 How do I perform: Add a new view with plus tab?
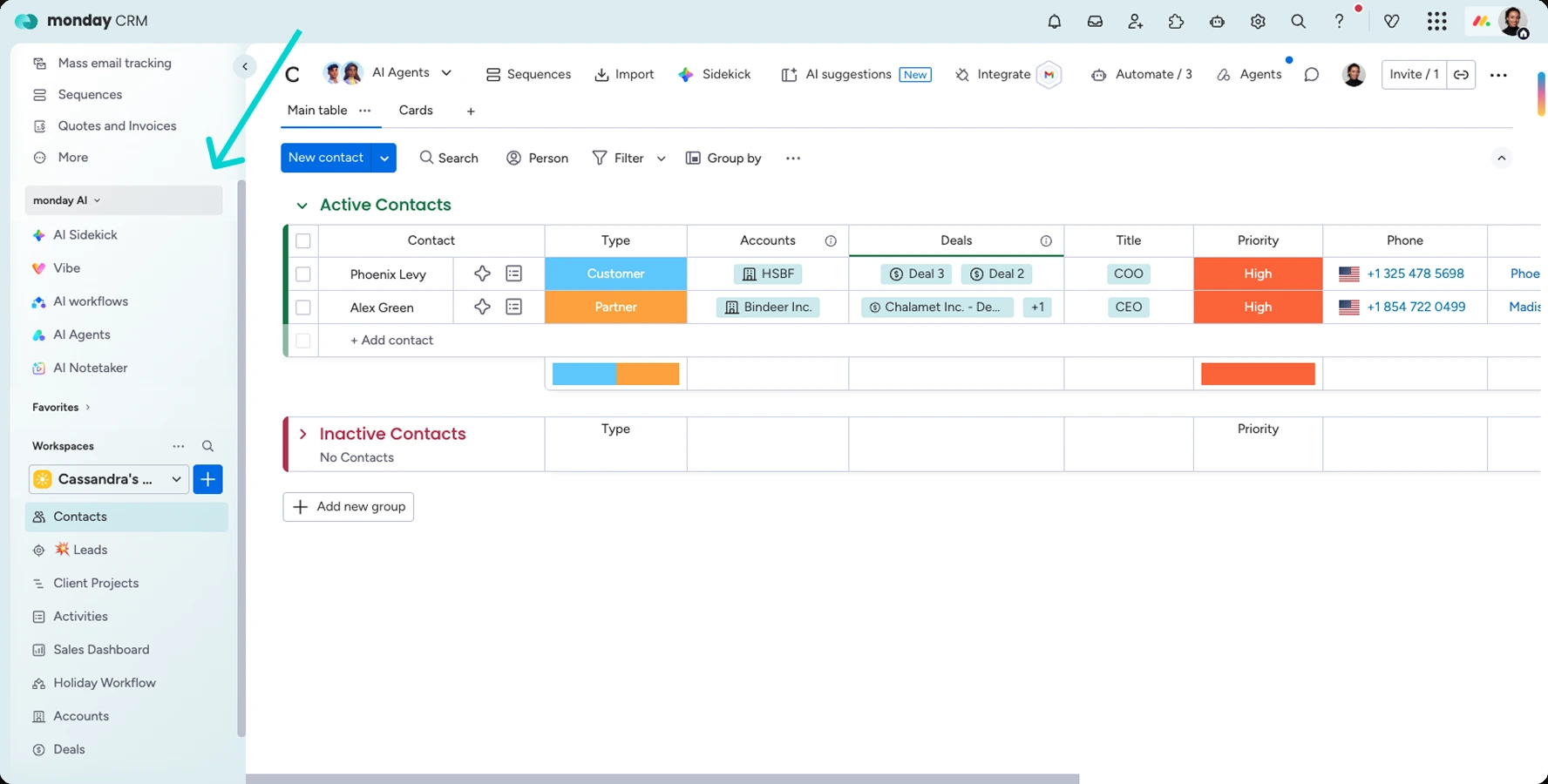471,112
